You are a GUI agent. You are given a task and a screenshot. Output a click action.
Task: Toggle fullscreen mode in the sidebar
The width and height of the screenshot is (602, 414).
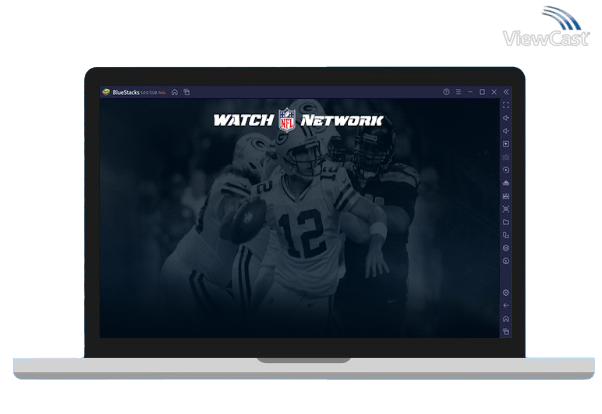[506, 105]
